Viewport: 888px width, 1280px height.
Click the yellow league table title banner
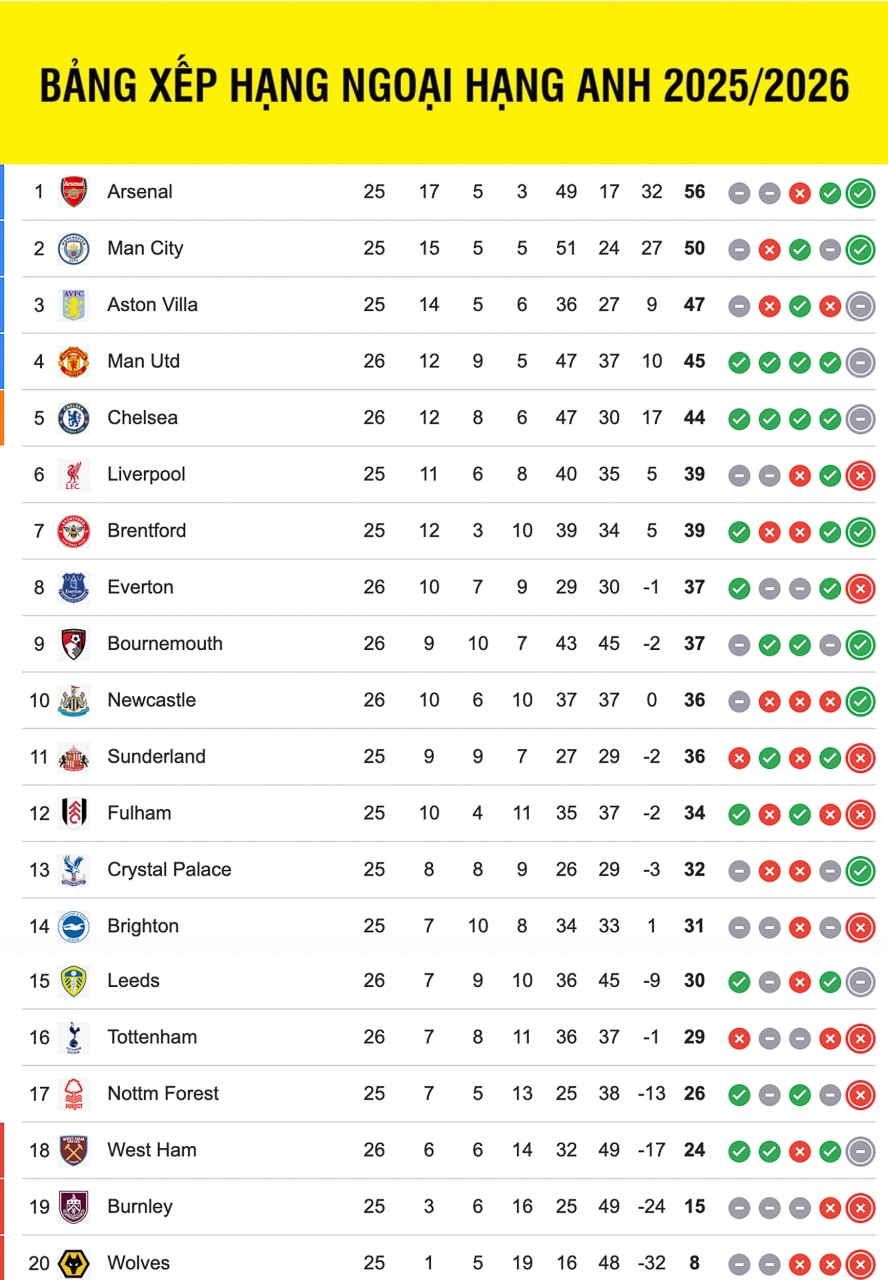444,85
